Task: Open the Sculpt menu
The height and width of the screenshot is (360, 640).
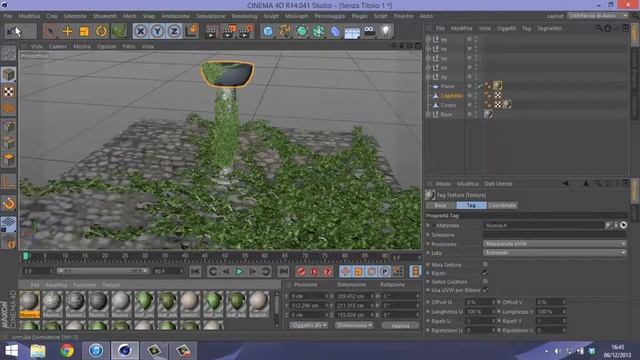Action: pos(271,16)
